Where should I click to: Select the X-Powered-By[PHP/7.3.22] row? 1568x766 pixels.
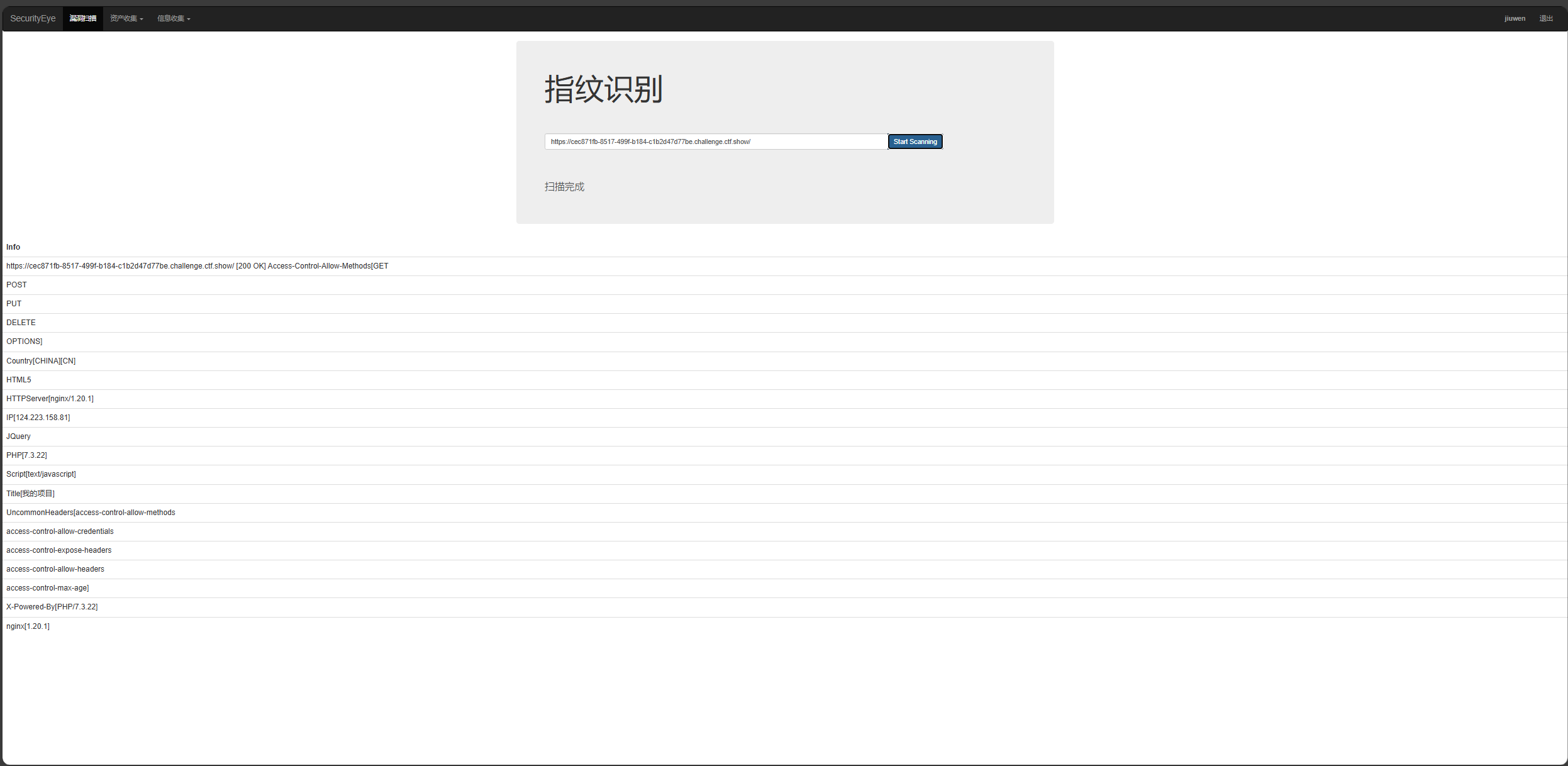tap(52, 607)
